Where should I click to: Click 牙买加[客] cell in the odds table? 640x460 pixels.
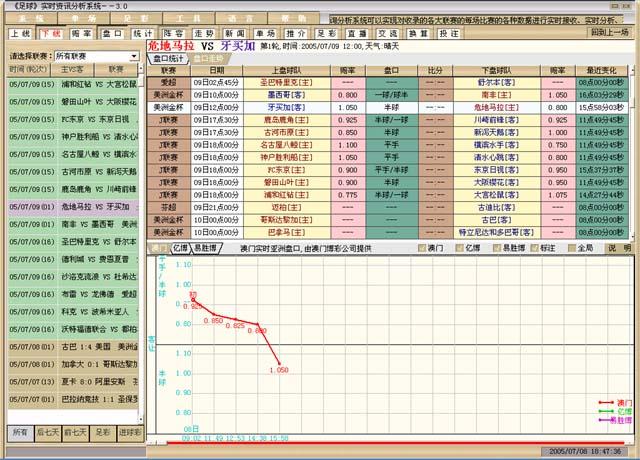(287, 107)
